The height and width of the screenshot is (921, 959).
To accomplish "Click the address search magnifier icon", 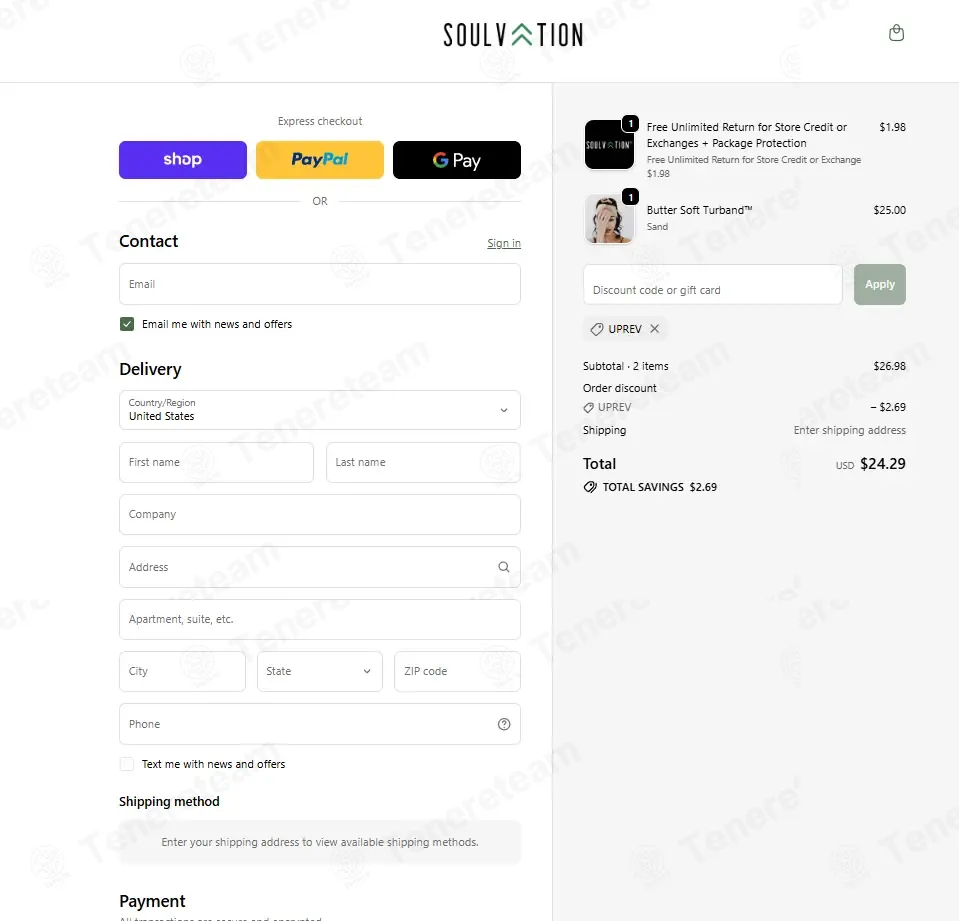I will pos(503,567).
